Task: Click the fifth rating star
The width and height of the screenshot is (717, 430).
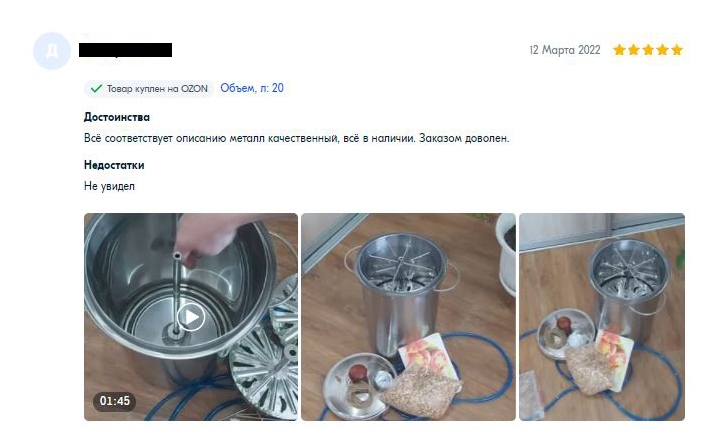Action: [x=677, y=50]
